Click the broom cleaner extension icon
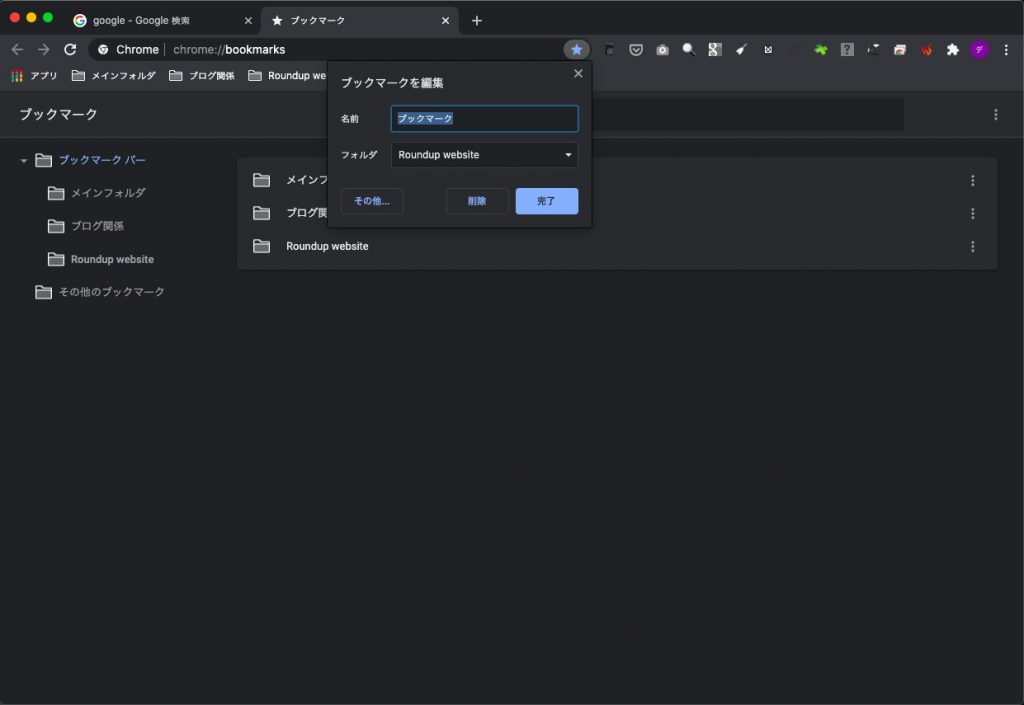 pyautogui.click(x=741, y=50)
